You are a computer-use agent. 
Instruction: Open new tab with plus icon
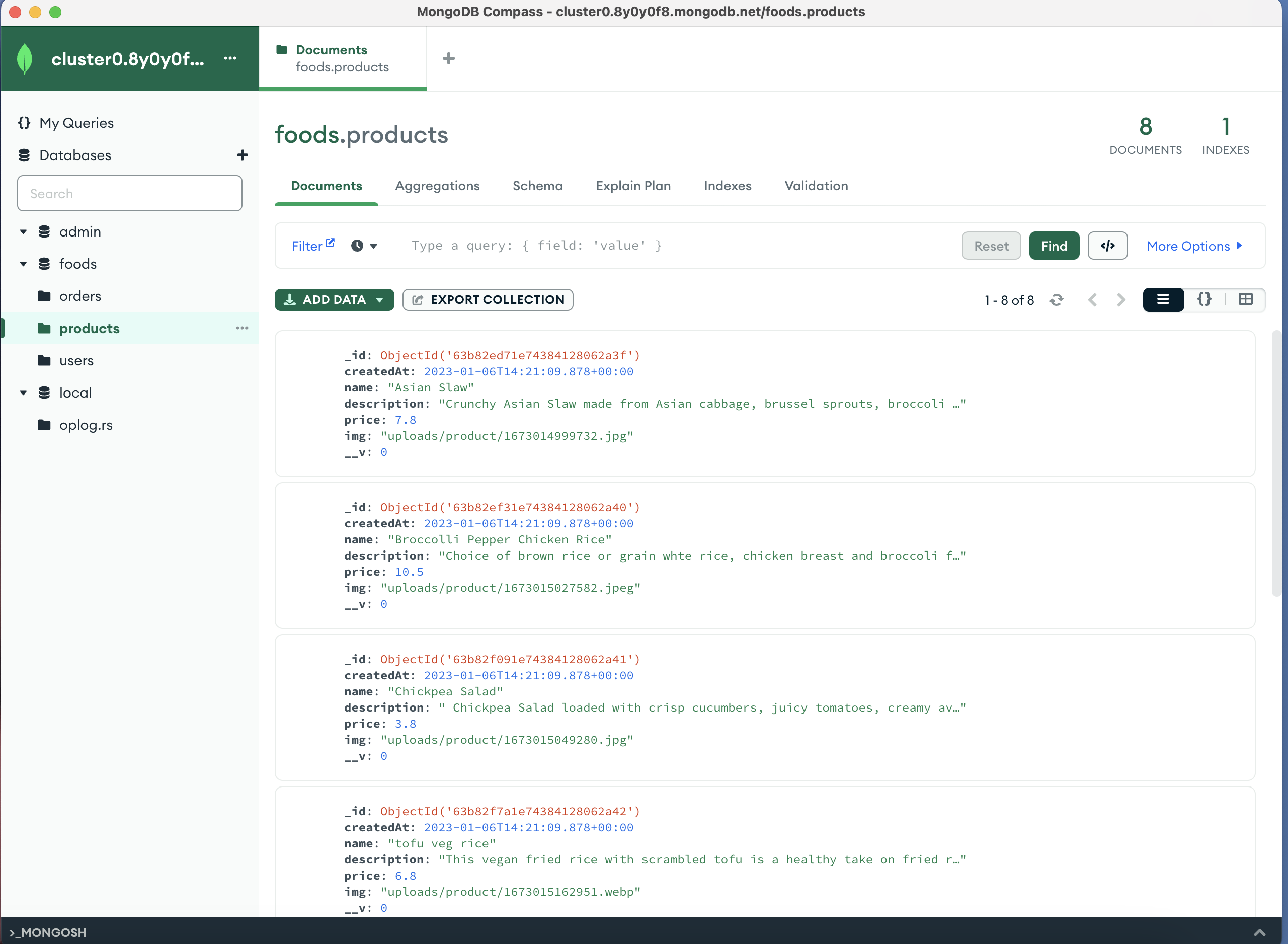coord(449,58)
